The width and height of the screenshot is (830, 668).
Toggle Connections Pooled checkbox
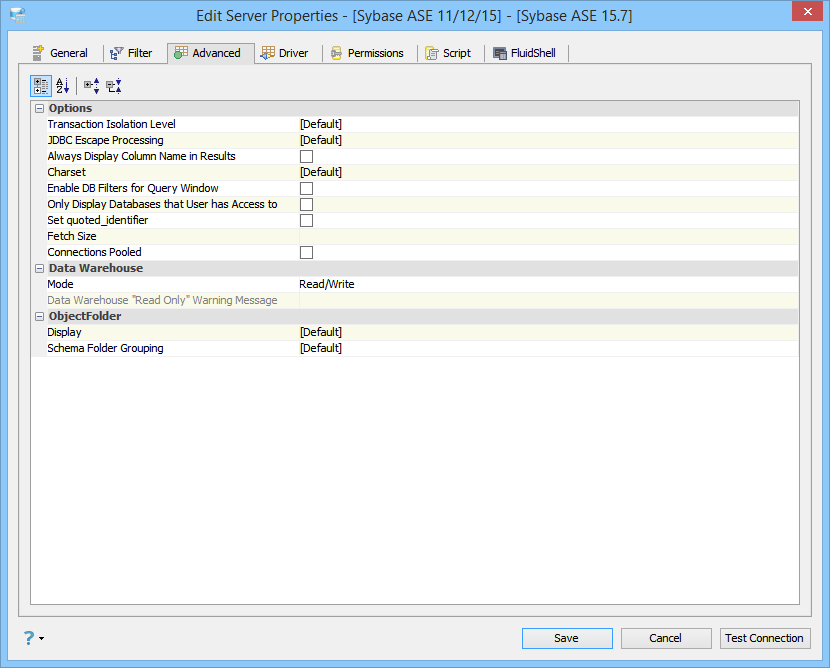tap(306, 252)
